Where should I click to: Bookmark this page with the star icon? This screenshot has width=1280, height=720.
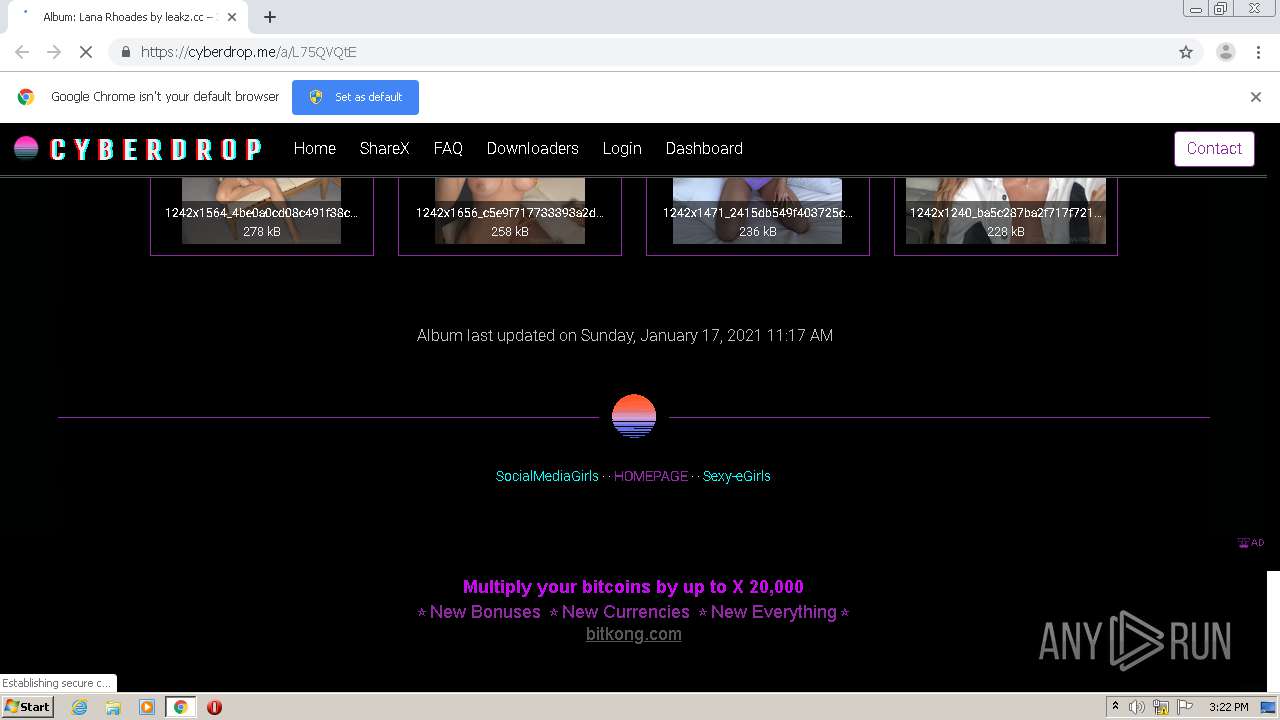coord(1186,52)
